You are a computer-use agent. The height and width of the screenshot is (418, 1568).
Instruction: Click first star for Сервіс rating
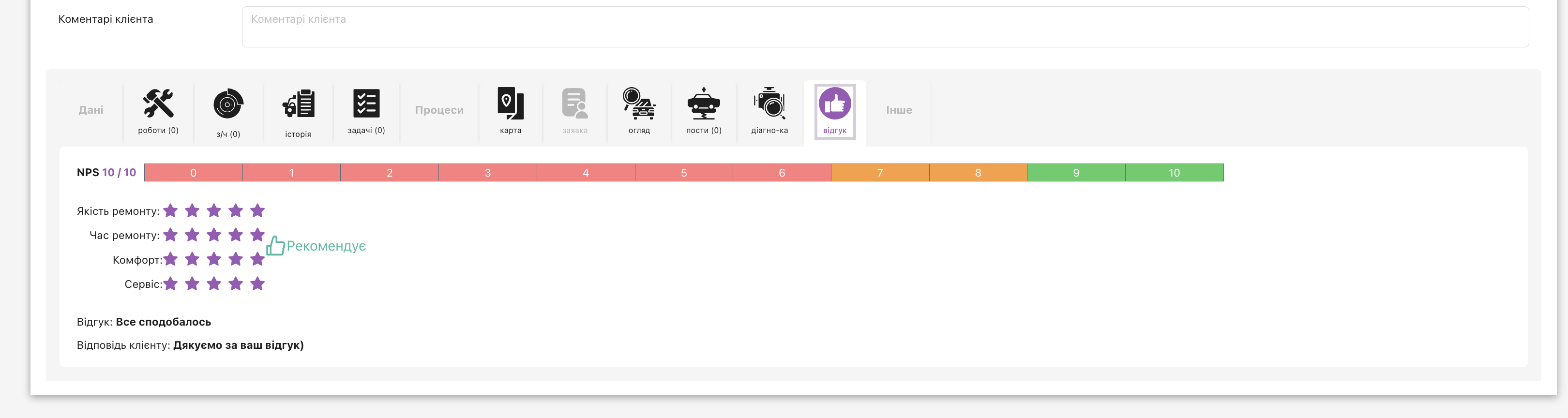tap(171, 284)
